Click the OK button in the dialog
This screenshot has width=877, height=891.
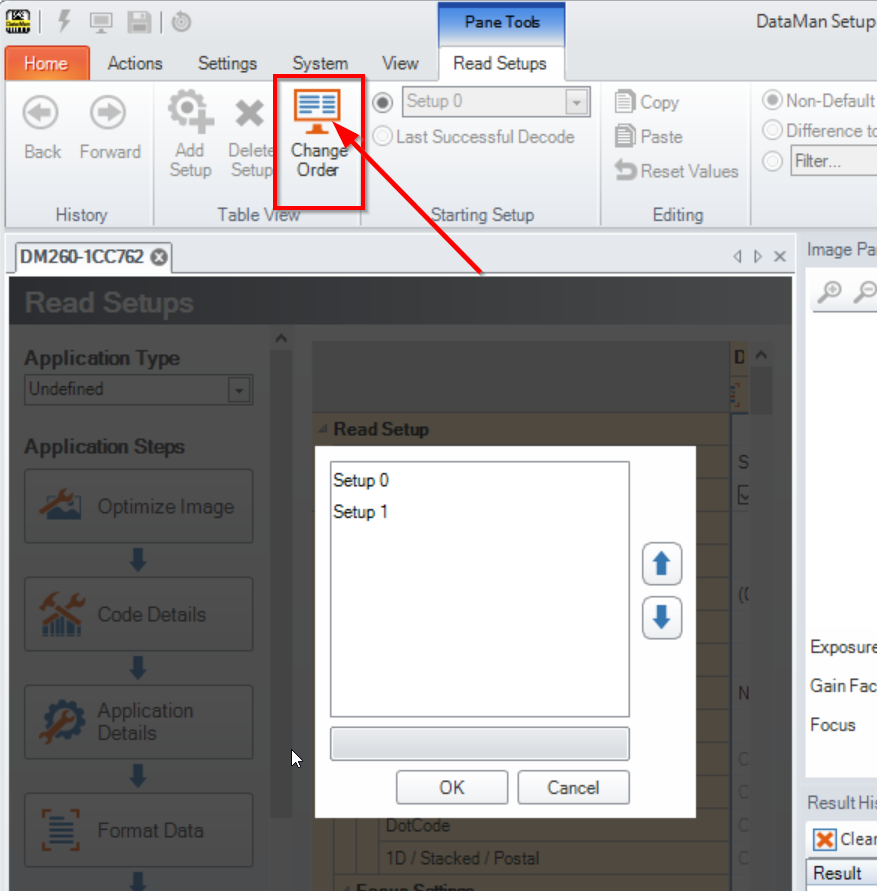(x=451, y=787)
